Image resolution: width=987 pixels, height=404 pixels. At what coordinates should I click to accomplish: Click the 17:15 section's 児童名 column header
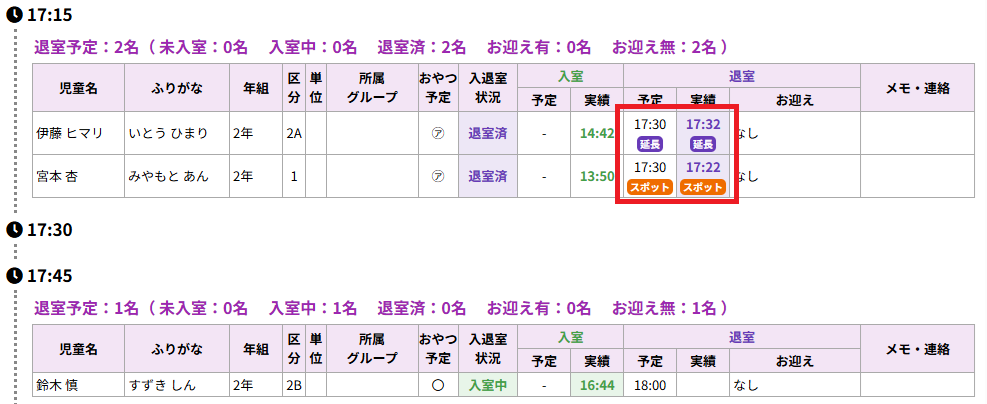click(x=78, y=88)
